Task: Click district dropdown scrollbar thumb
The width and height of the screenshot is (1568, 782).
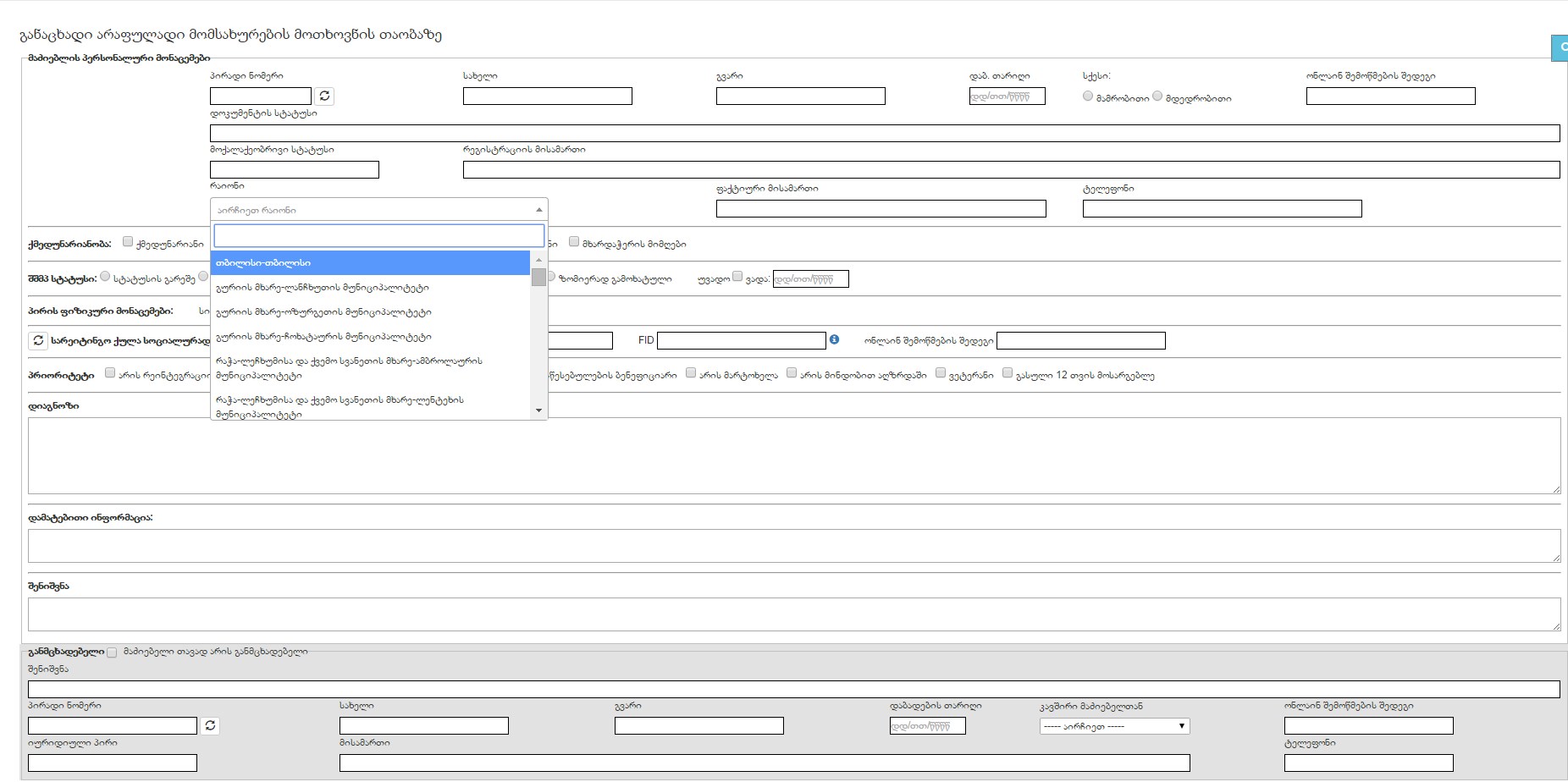Action: pyautogui.click(x=538, y=277)
